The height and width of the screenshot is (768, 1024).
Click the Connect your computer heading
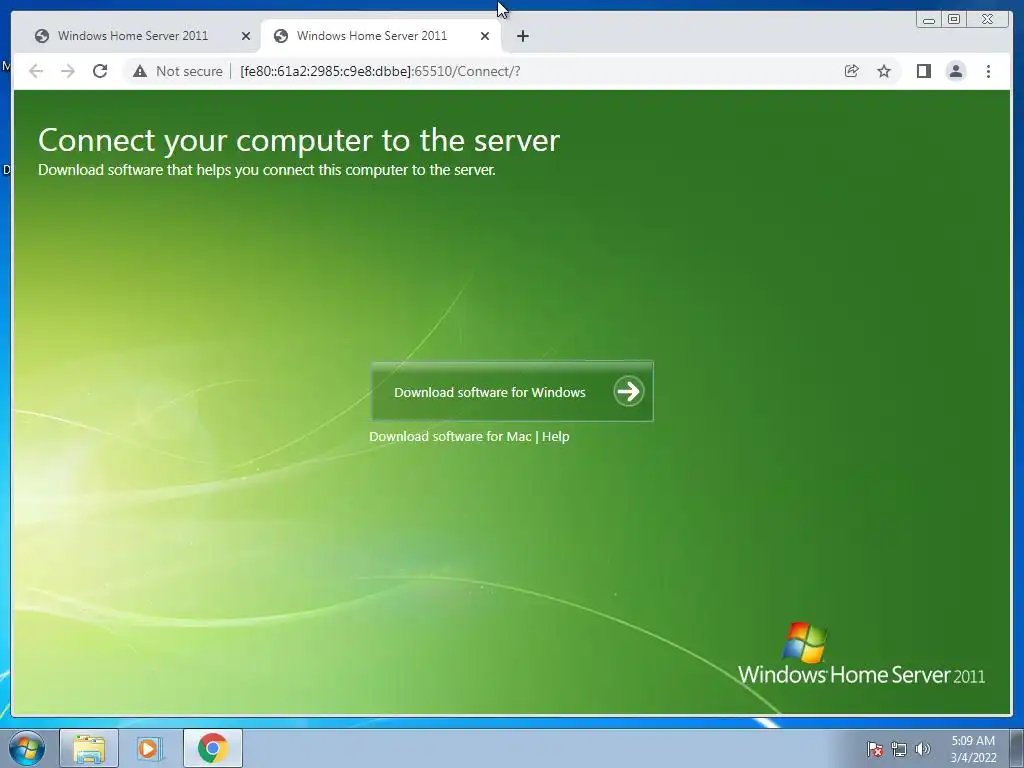click(x=299, y=140)
